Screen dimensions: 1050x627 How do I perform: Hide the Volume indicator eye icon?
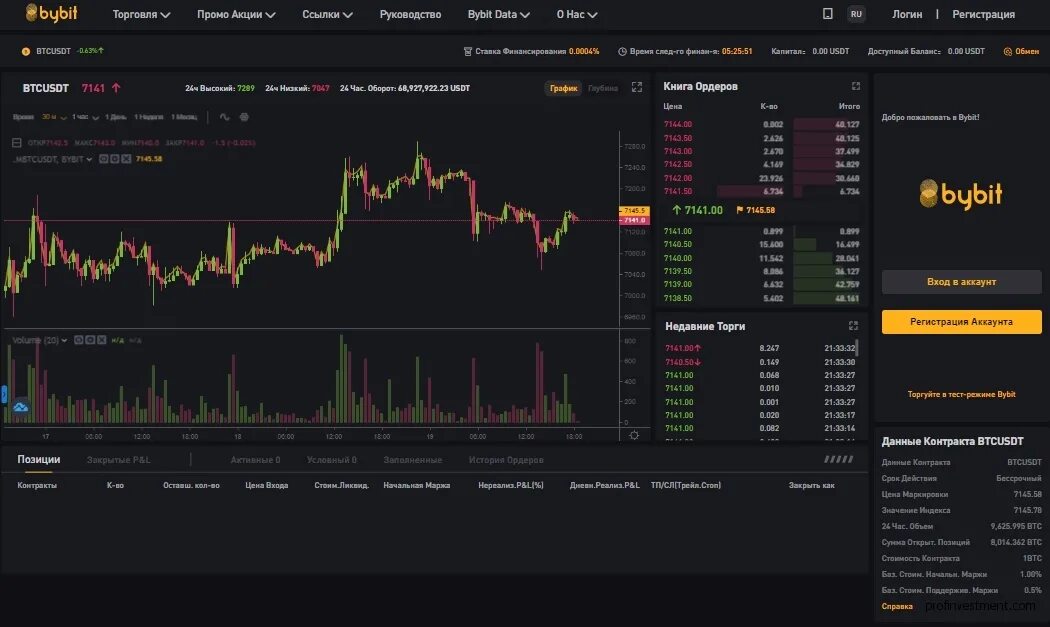coord(78,340)
